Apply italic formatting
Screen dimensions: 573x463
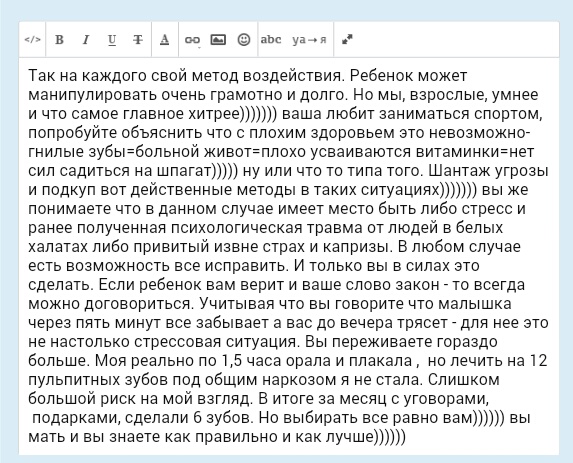[x=86, y=39]
